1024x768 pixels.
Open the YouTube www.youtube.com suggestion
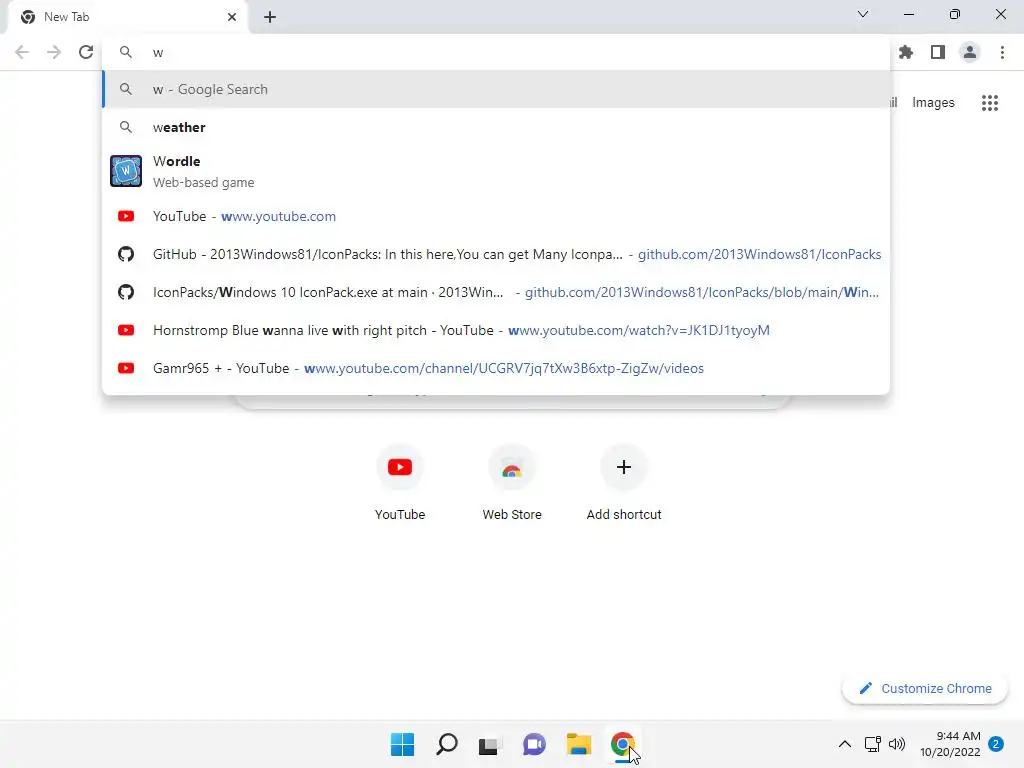point(496,216)
